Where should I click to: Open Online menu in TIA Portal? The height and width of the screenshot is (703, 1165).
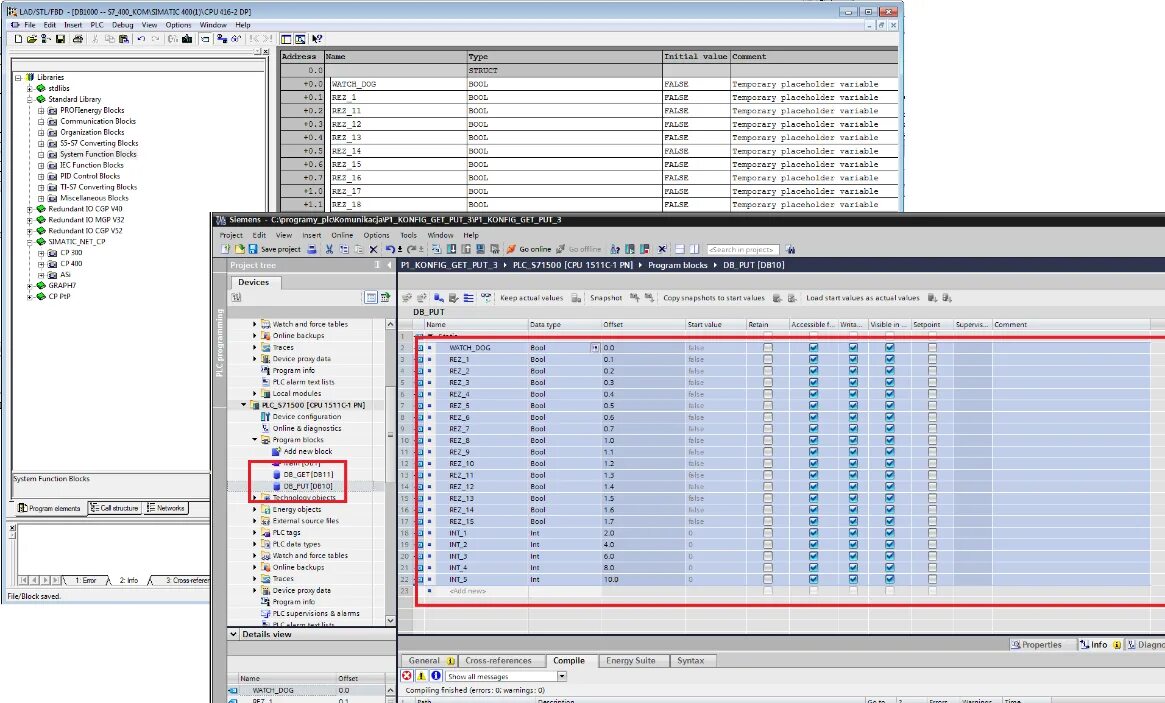[x=342, y=235]
